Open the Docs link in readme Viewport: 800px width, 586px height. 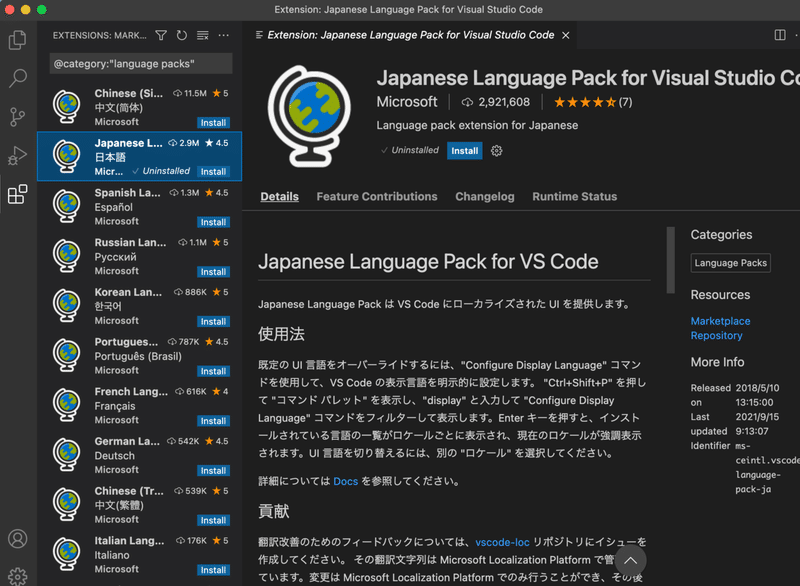(x=345, y=481)
